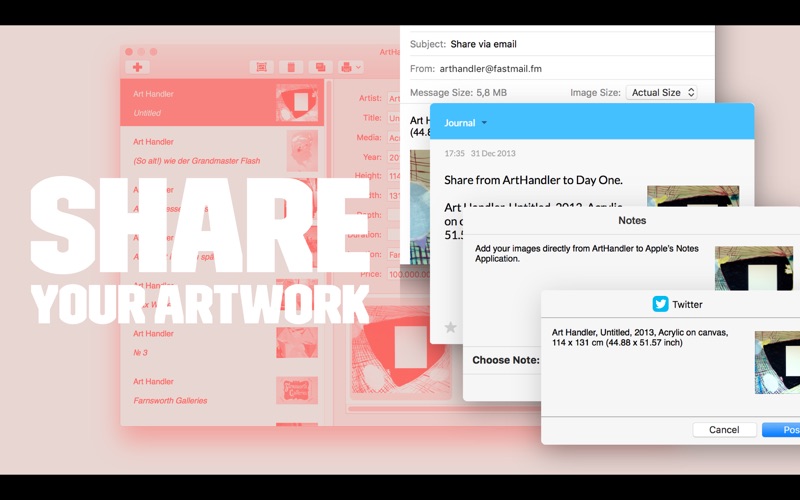Select the 'Nº 3' artwork row
The height and width of the screenshot is (500, 800).
click(x=222, y=342)
